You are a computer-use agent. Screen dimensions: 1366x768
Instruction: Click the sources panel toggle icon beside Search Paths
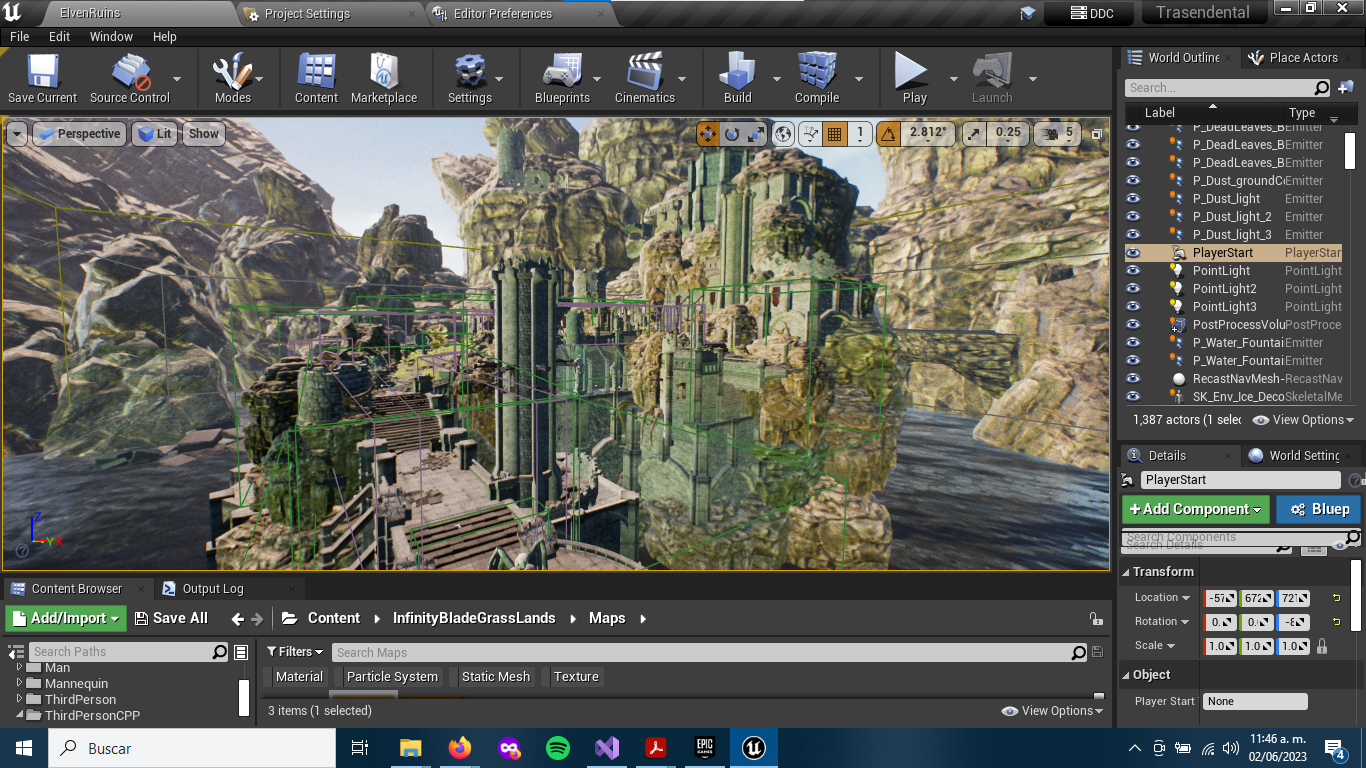(15, 652)
